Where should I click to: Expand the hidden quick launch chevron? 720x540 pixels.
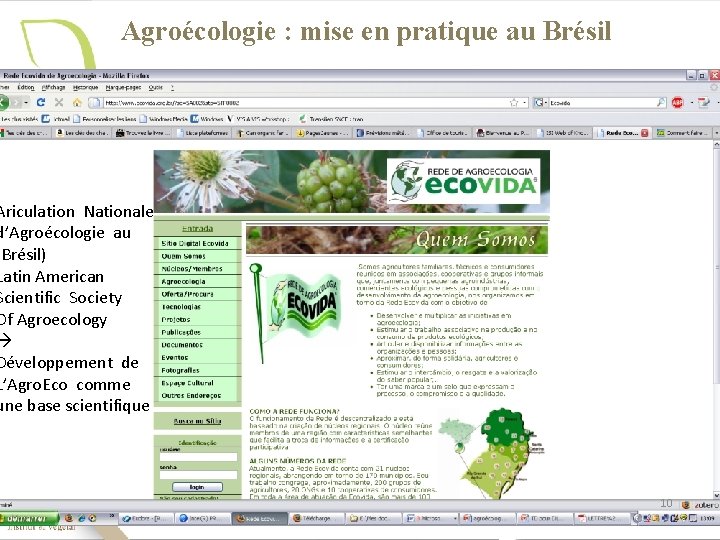pos(112,516)
